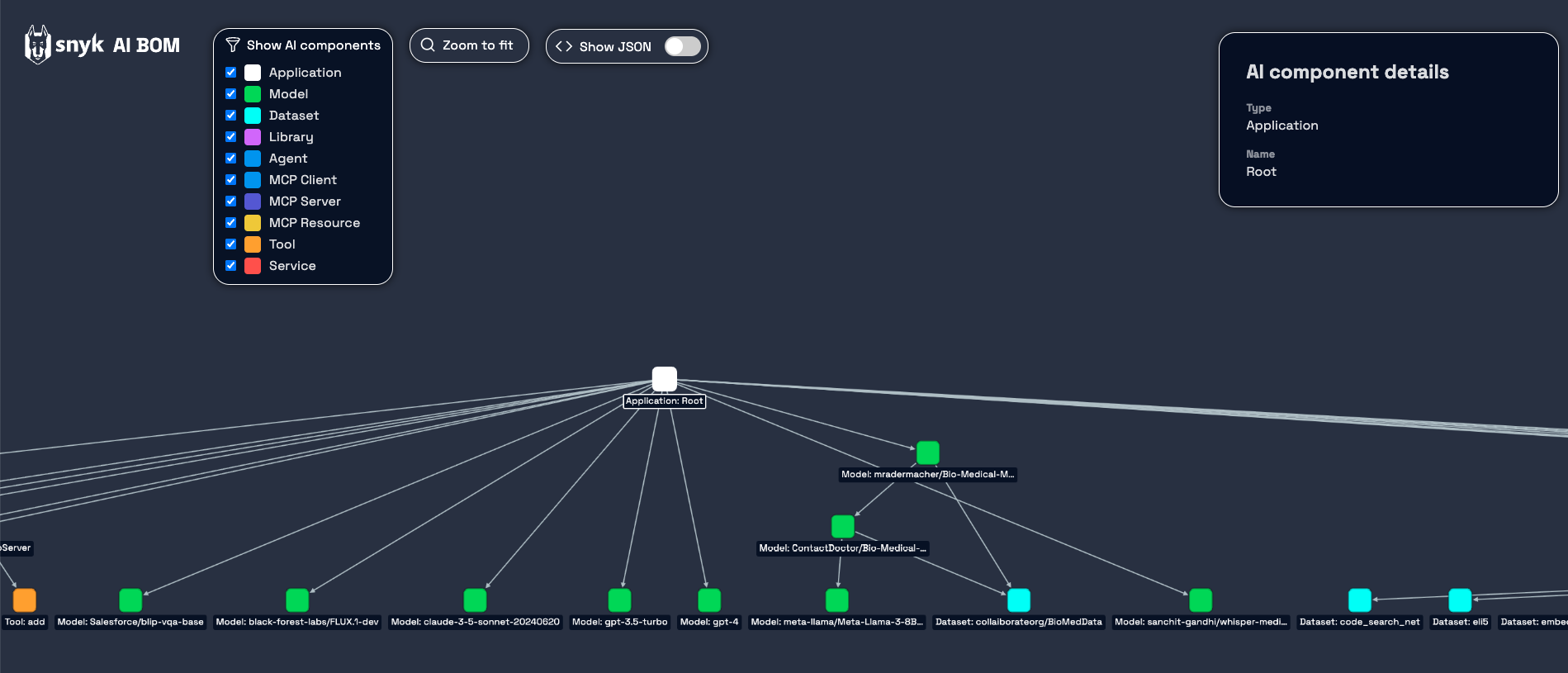The image size is (1568, 673).
Task: Select the eli5 dataset node
Action: point(1460,600)
